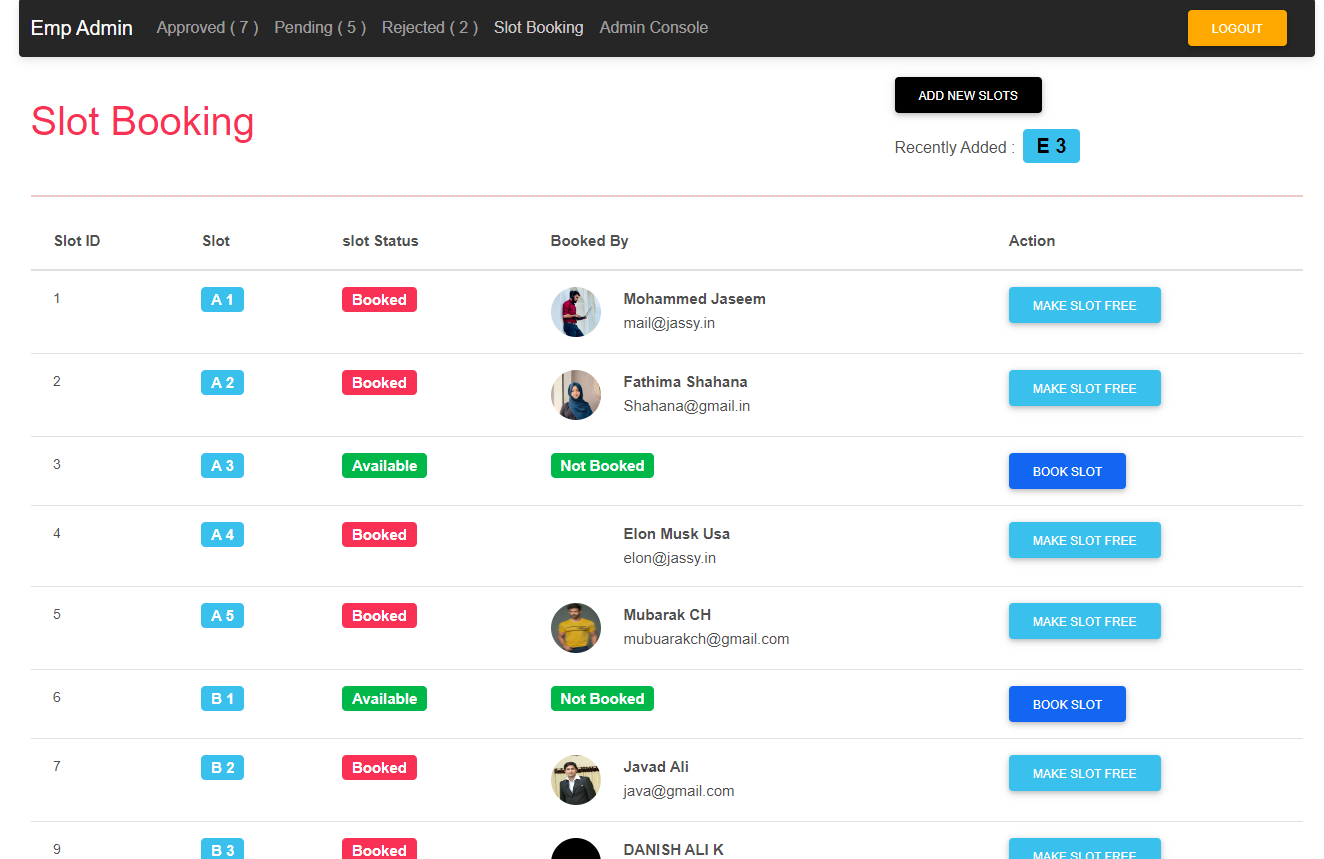Click the Available badge on slot A 3
Image resolution: width=1324 pixels, height=859 pixels.
click(x=384, y=465)
